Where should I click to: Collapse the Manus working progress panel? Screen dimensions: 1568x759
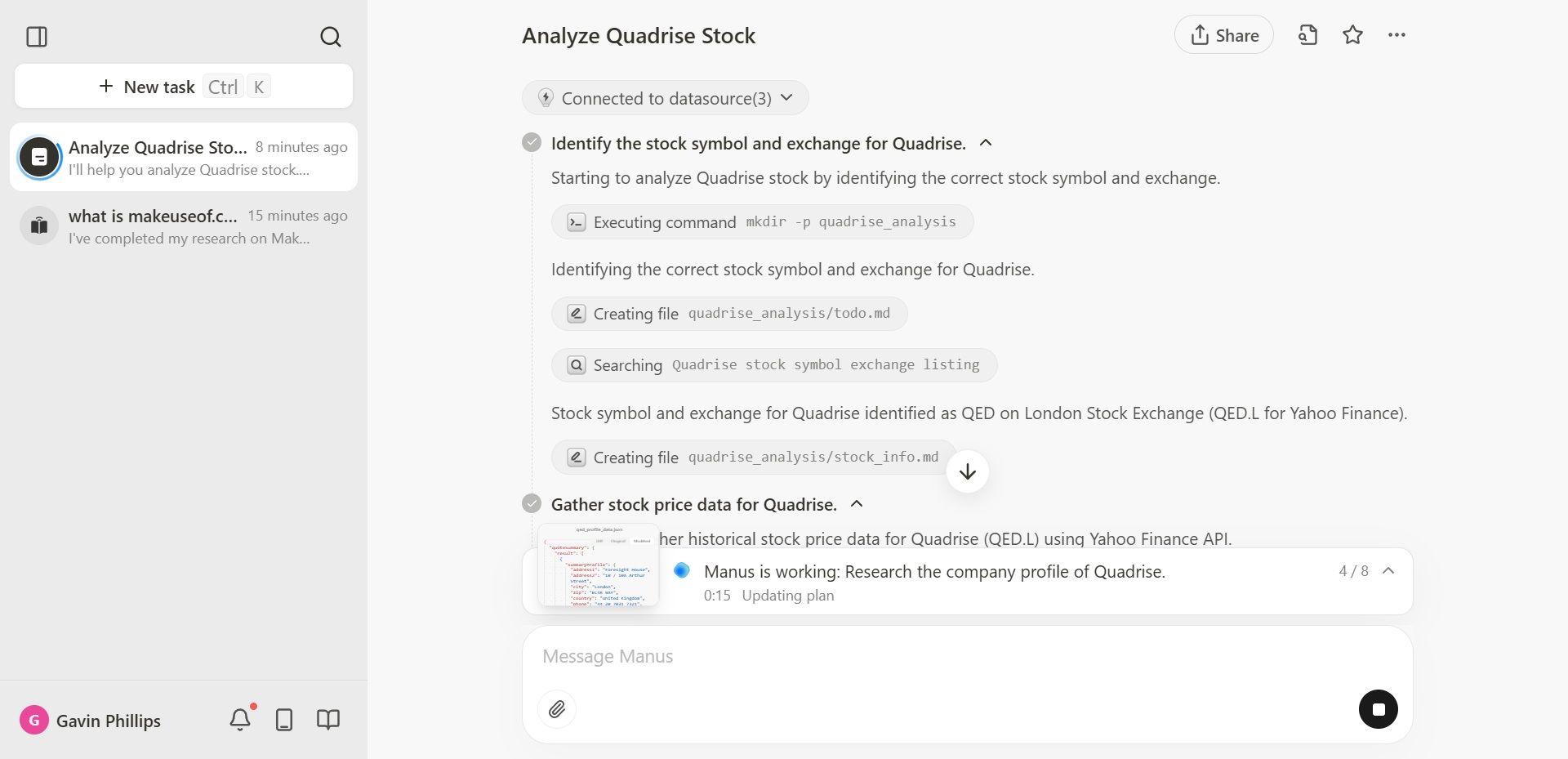click(1388, 571)
